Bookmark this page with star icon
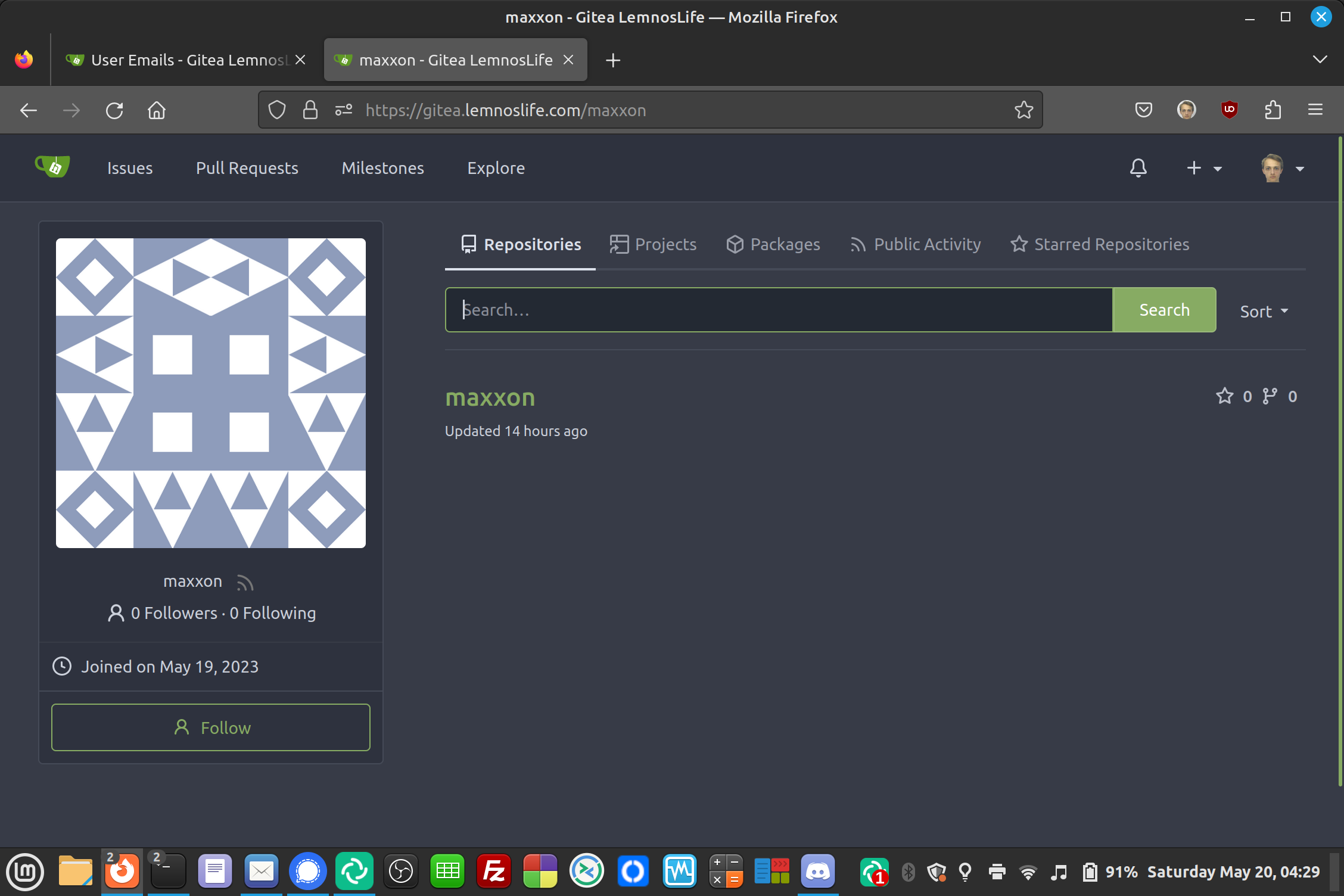 pyautogui.click(x=1023, y=110)
